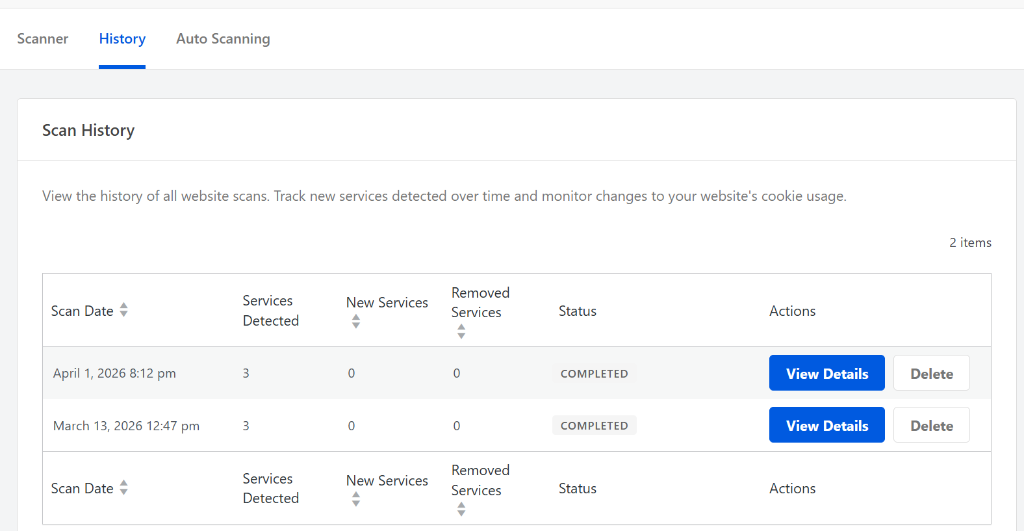This screenshot has height=531, width=1024.
Task: Click COMPLETED status badge for April scan
Action: (594, 374)
